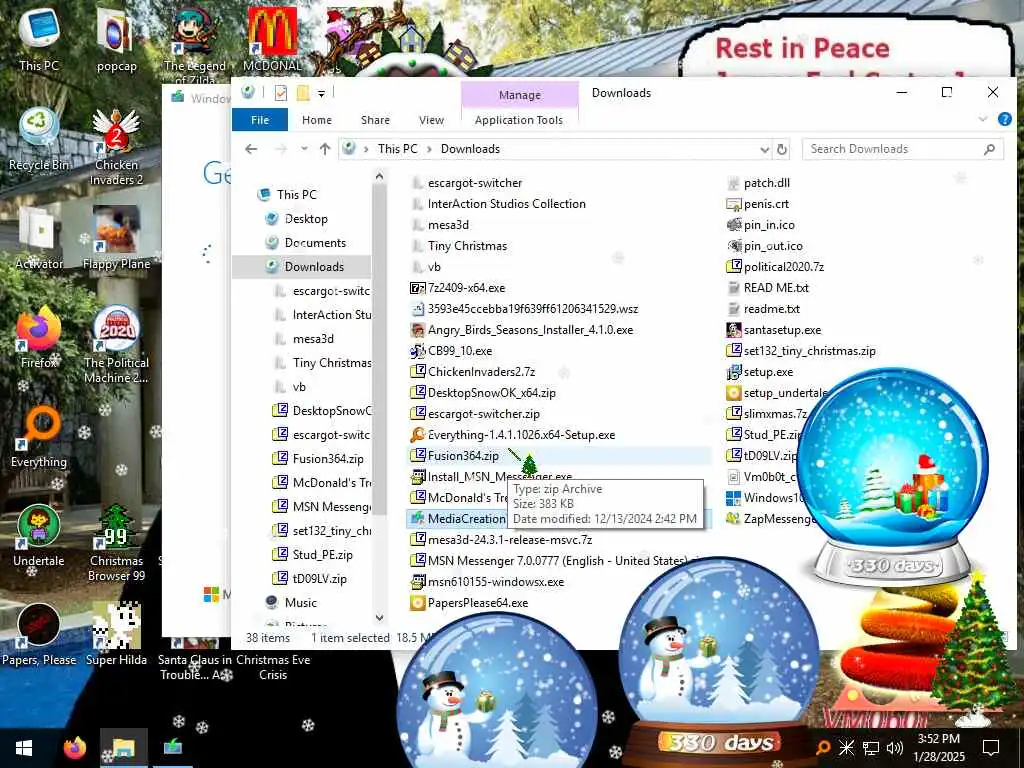Switch to the Home ribbon tab

pos(317,120)
